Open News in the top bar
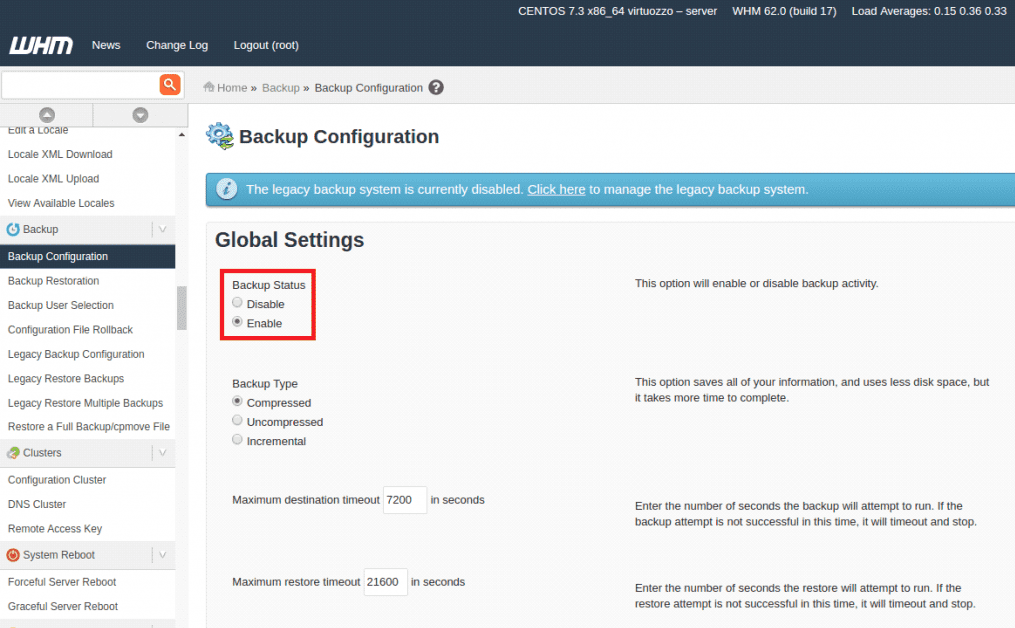The image size is (1015, 628). [106, 45]
